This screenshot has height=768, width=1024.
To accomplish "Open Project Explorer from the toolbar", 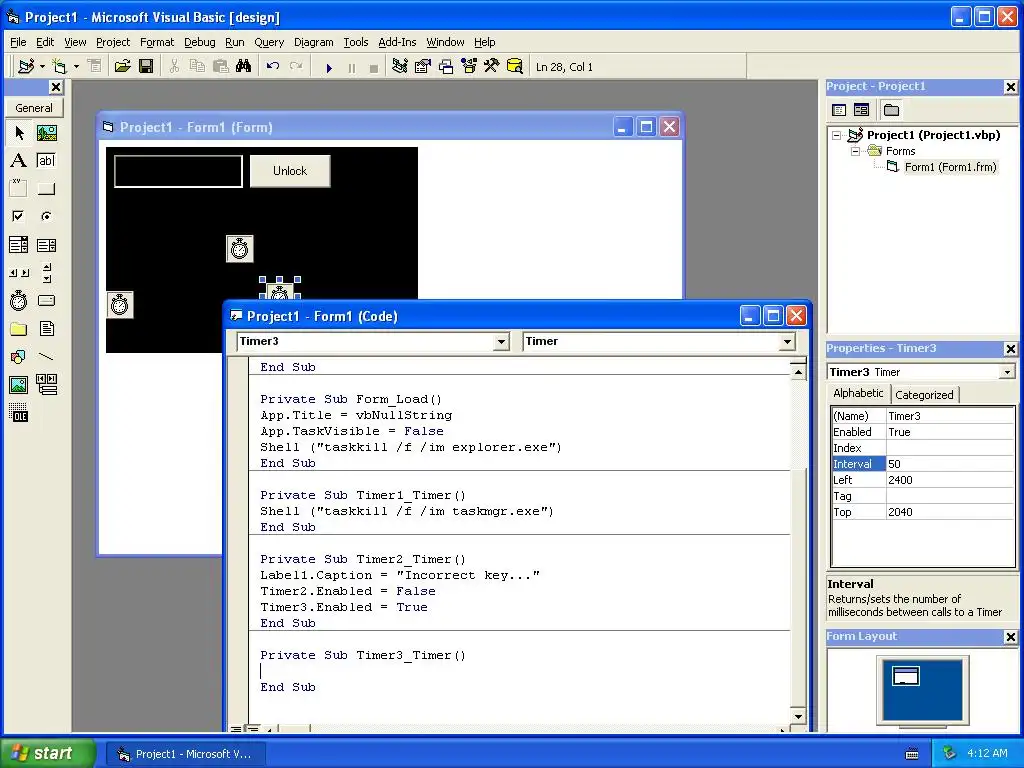I will pos(400,67).
